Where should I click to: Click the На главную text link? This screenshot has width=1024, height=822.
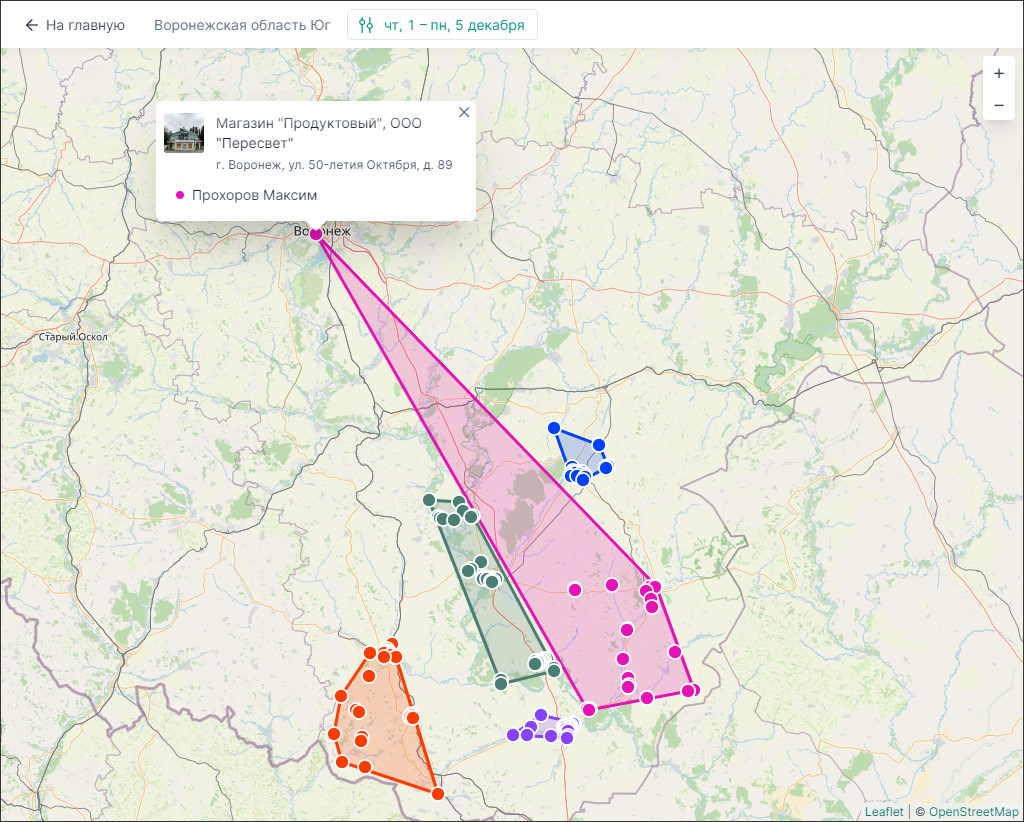click(85, 25)
